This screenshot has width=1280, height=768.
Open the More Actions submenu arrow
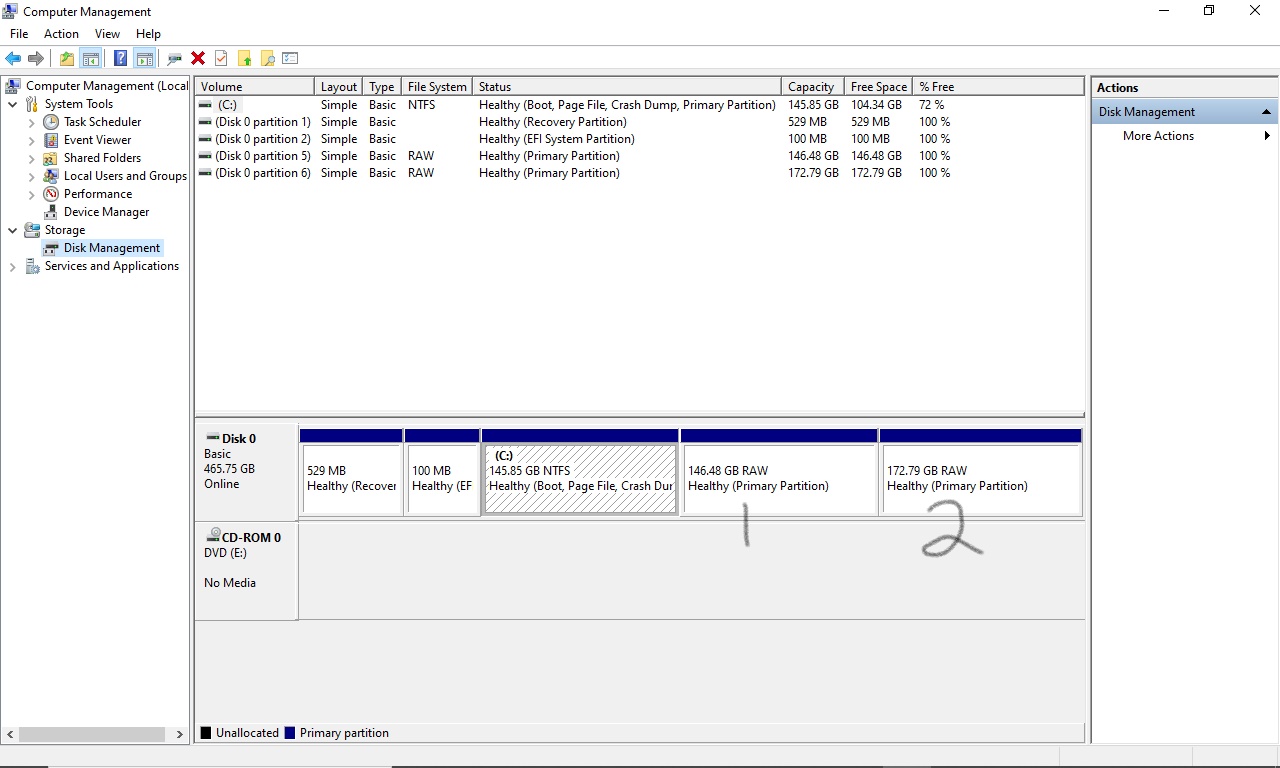1267,136
